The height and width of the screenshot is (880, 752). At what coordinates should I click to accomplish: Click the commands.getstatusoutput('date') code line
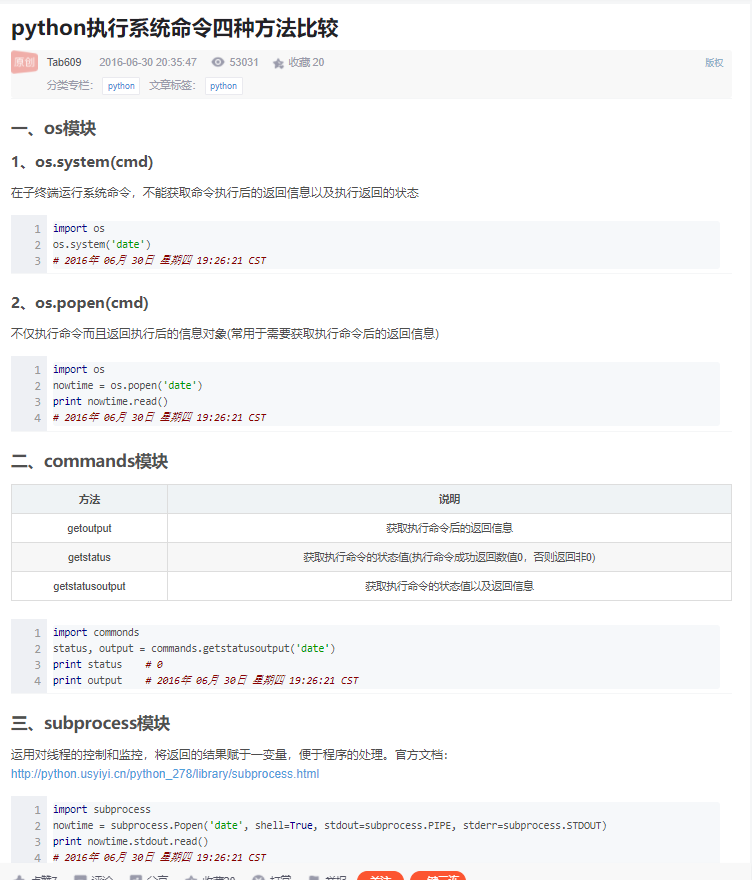pos(194,648)
